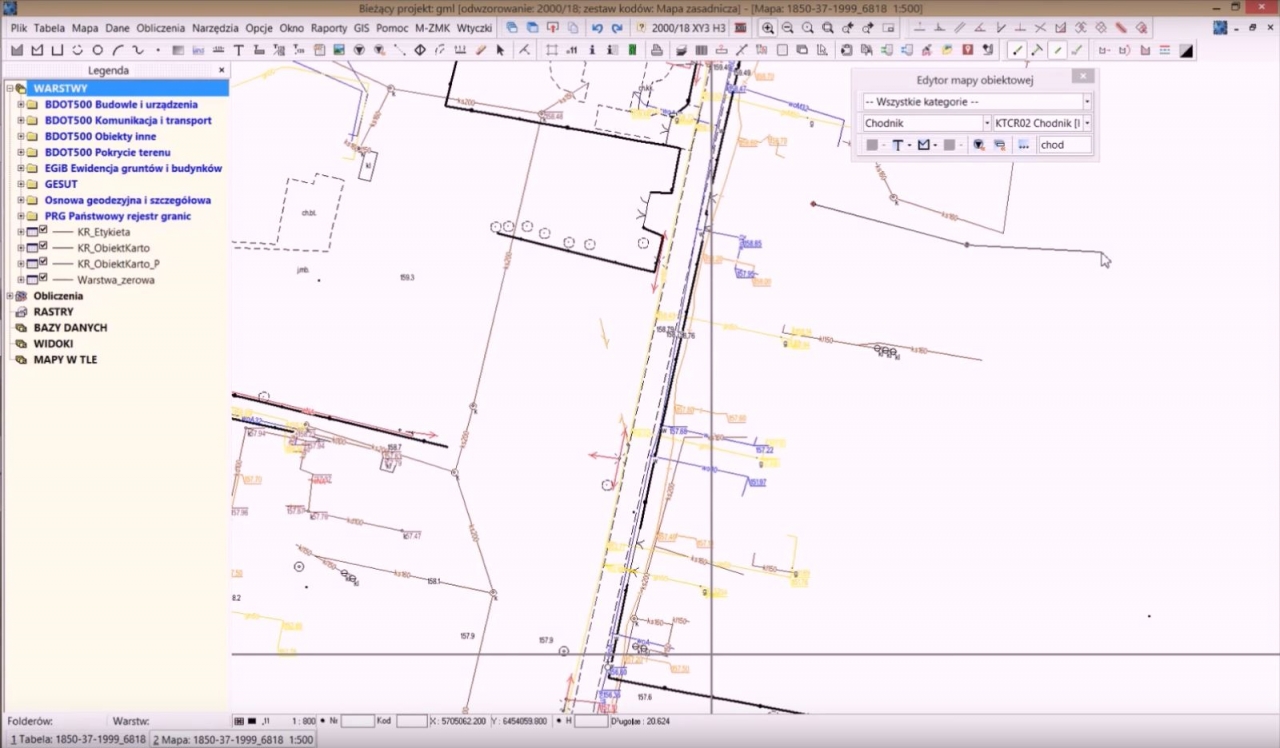Open the Obliczenia menu
Screen dimensions: 1280x748
(160, 28)
